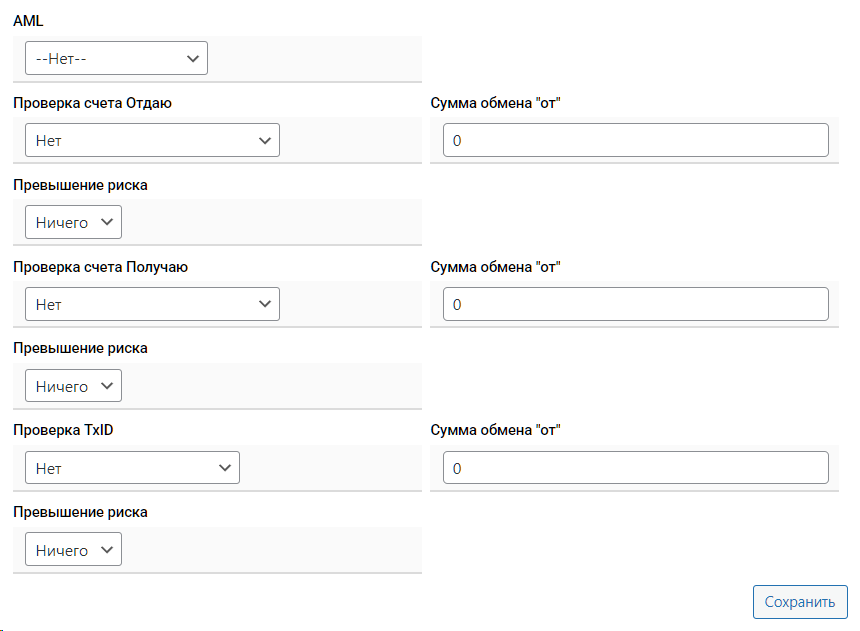
Task: Click Превышение риска label under Проверка счета Отдаю
Action: tap(80, 185)
